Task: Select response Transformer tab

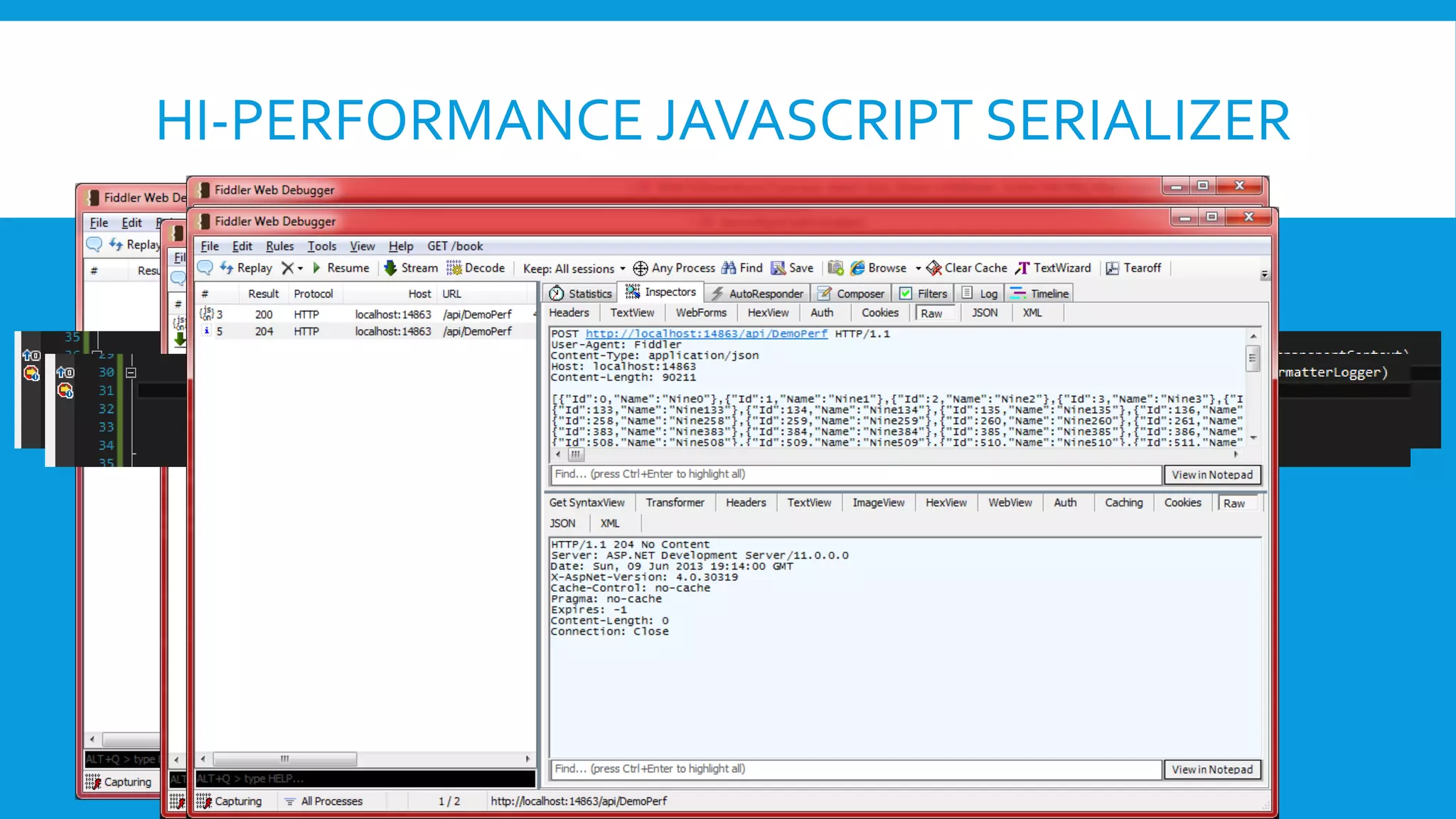Action: pyautogui.click(x=675, y=503)
